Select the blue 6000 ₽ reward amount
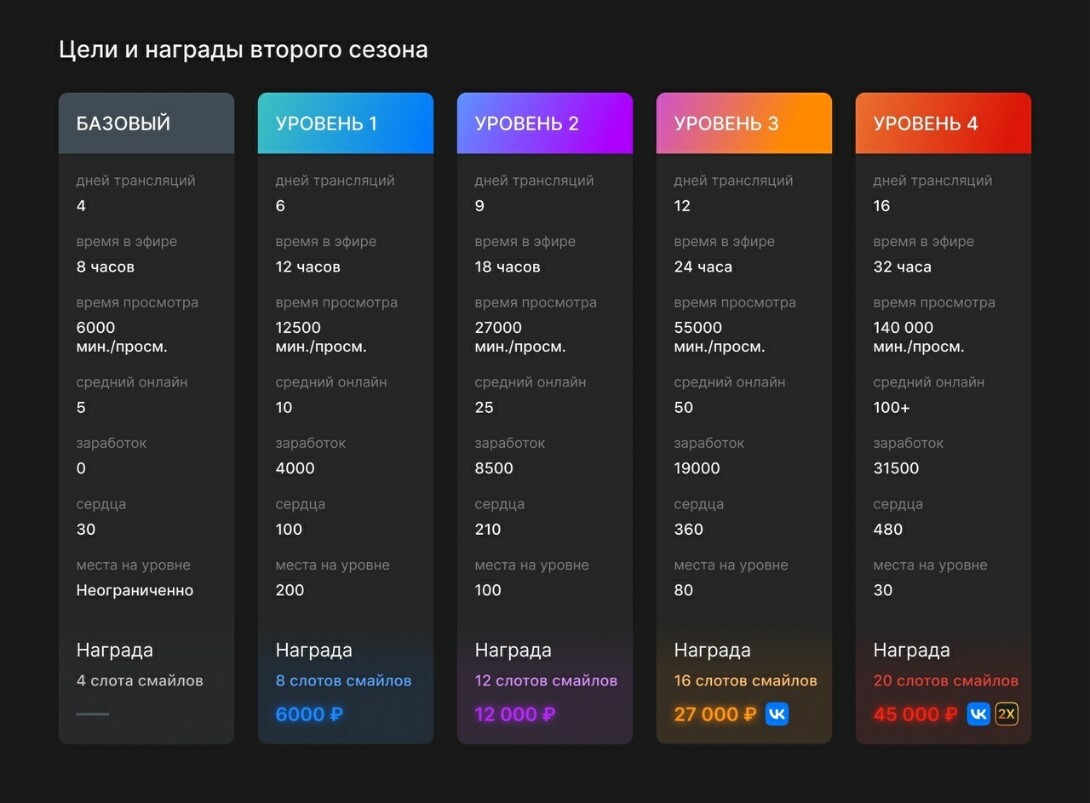1090x803 pixels. (x=308, y=714)
